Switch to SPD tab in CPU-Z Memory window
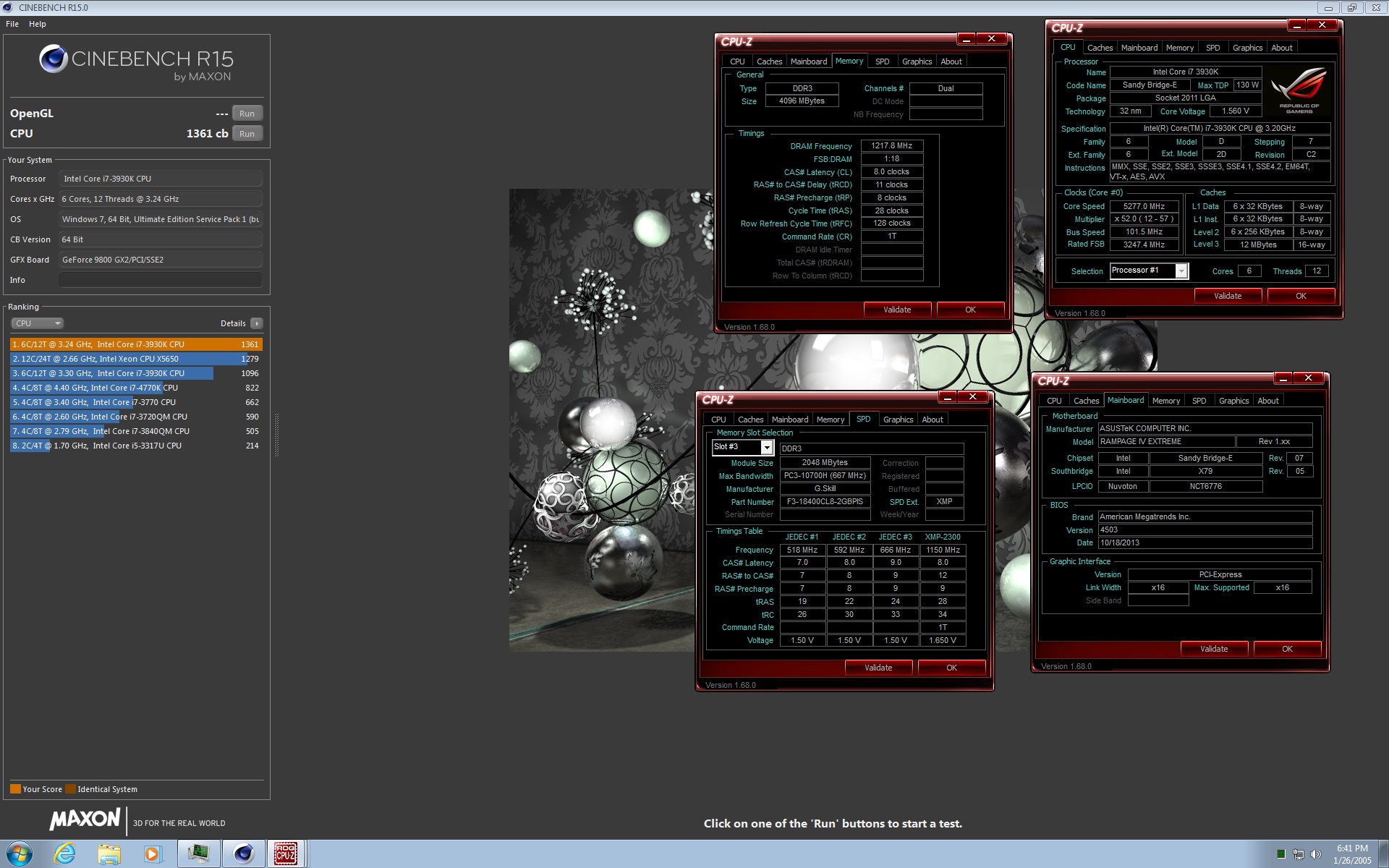Screen dimensions: 1389x868 (x=883, y=61)
